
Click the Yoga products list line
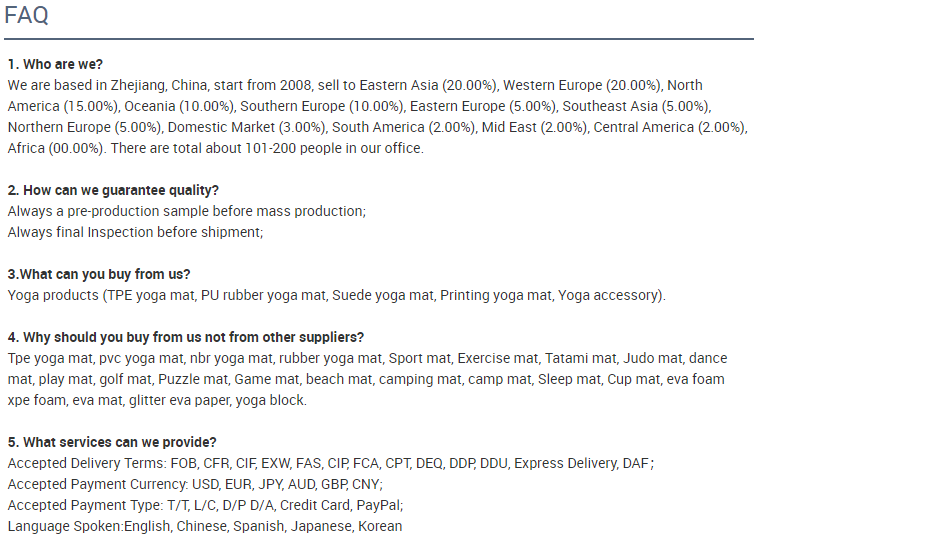[x=336, y=295]
